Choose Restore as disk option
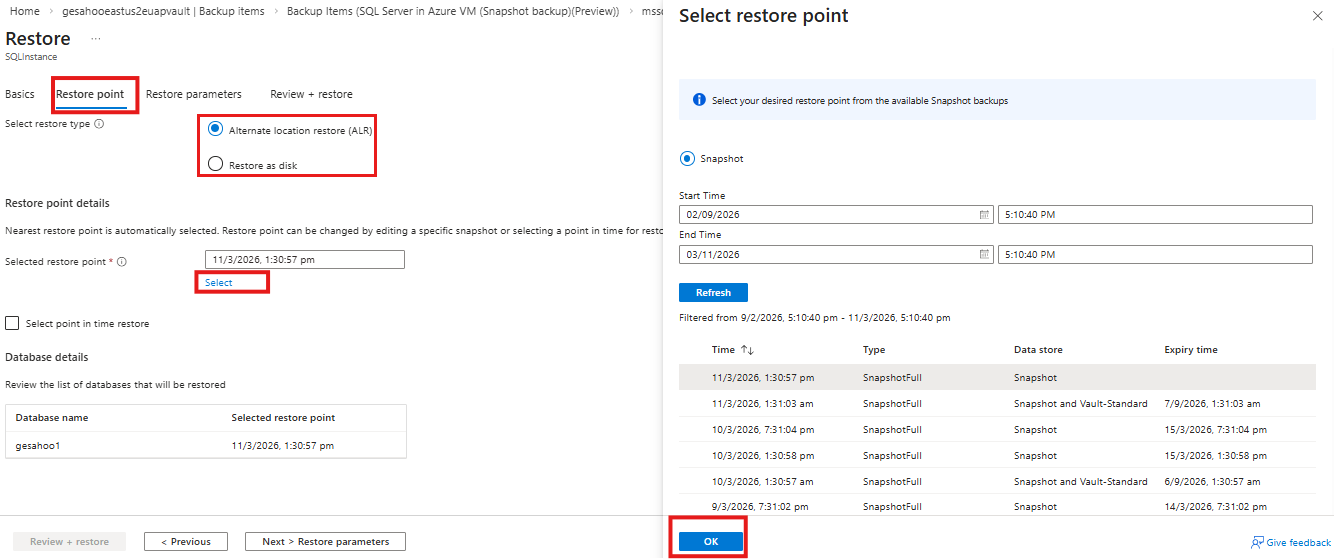Image resolution: width=1334 pixels, height=559 pixels. coord(215,164)
